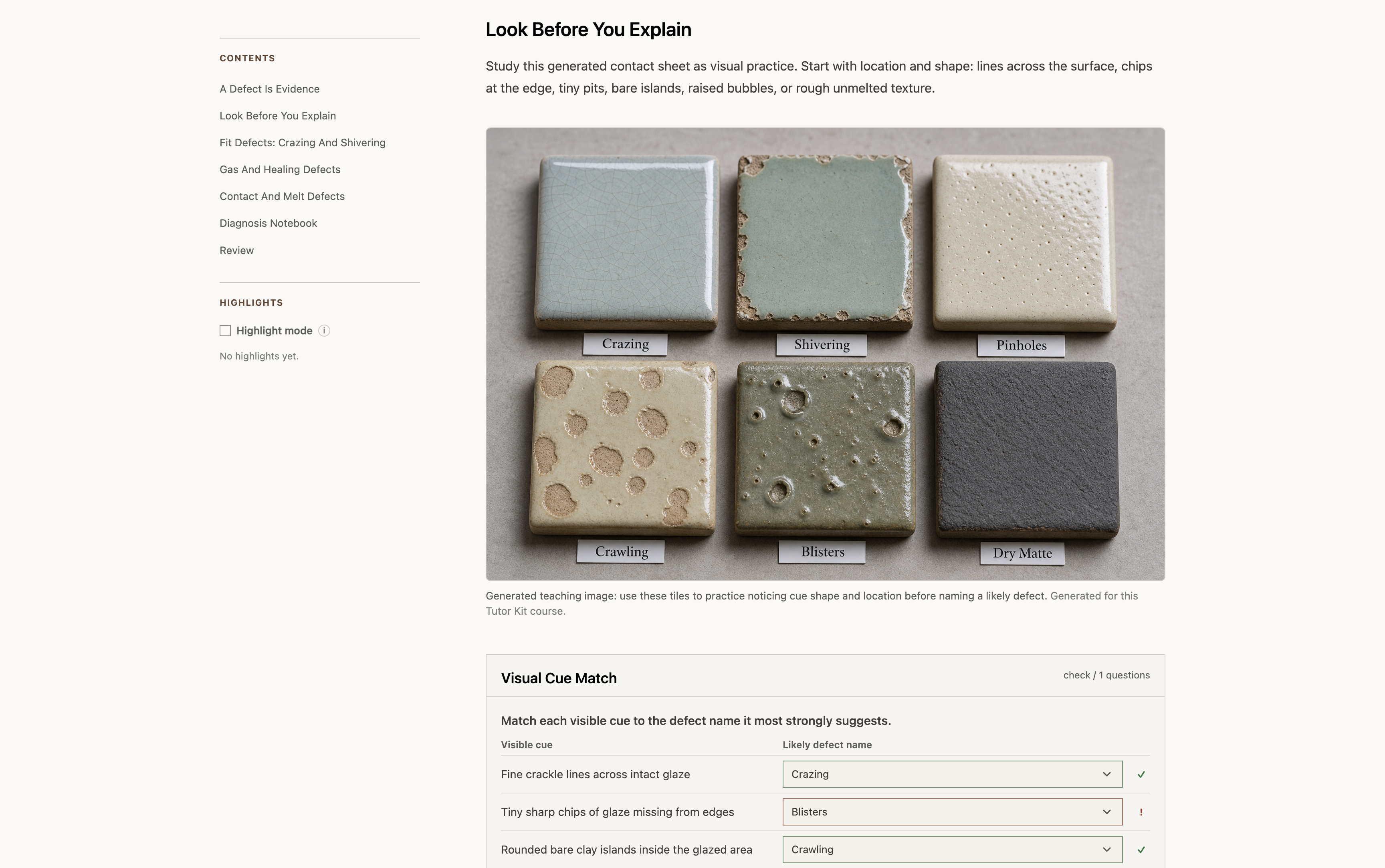
Task: Click the 'Study this generated contact sheet' paragraph
Action: pos(818,77)
